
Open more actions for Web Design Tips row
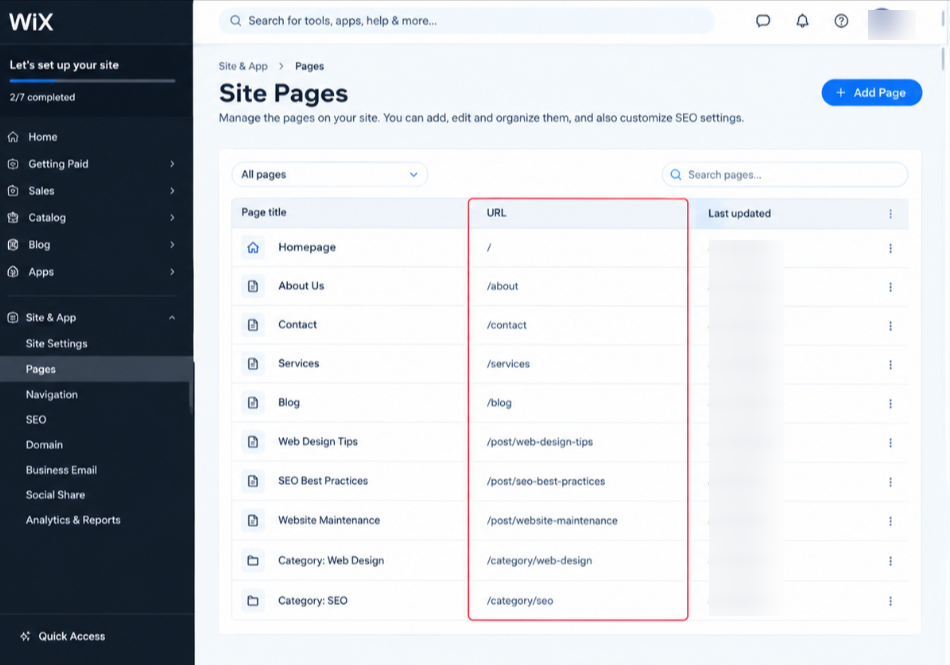(x=890, y=443)
